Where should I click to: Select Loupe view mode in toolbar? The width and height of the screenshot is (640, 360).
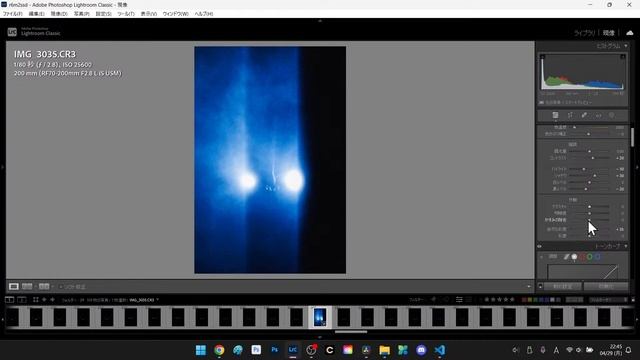point(13,287)
